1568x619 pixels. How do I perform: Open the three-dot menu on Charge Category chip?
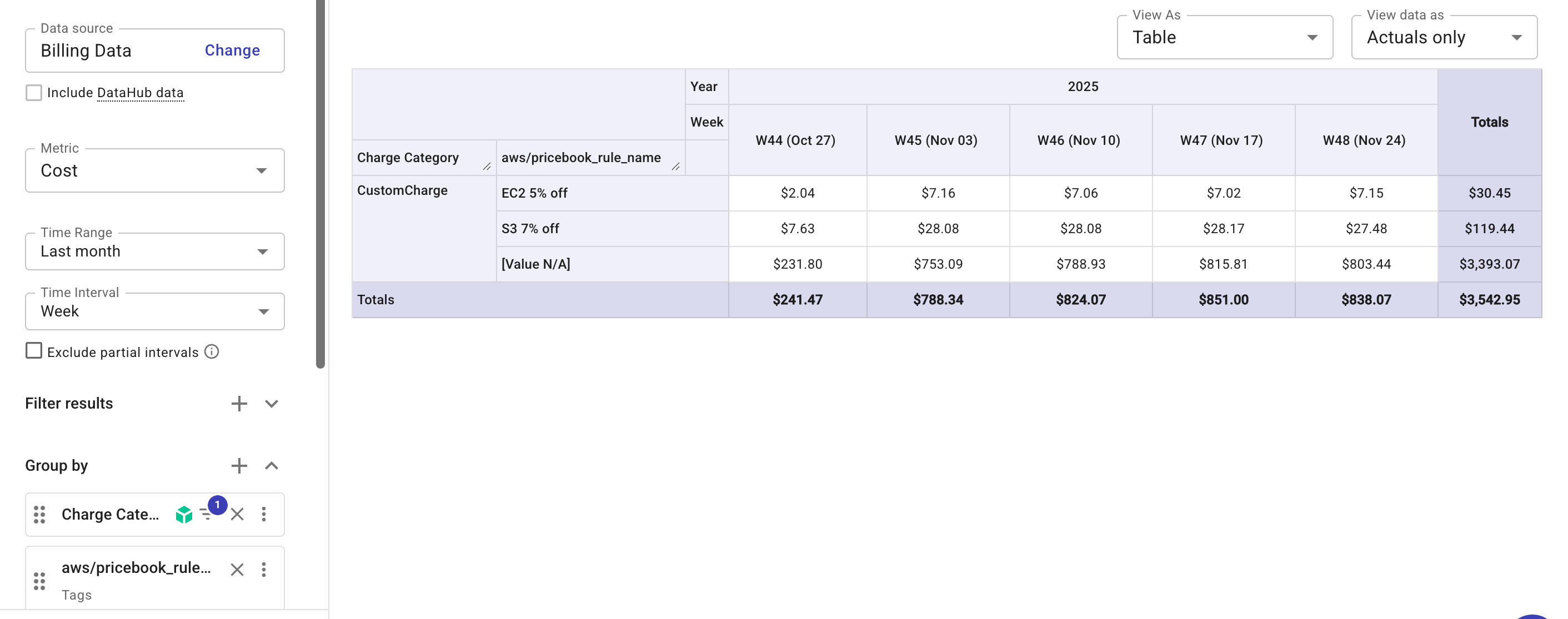point(264,514)
